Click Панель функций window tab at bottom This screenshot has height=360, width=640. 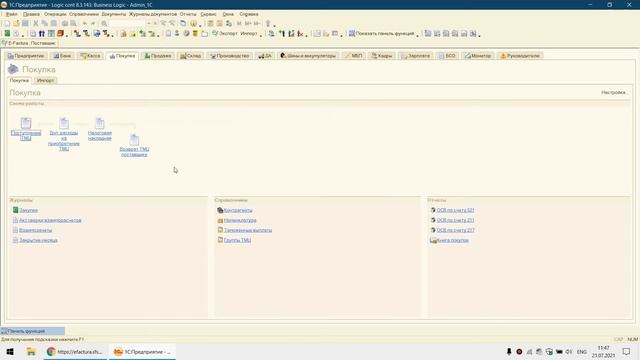pos(32,331)
